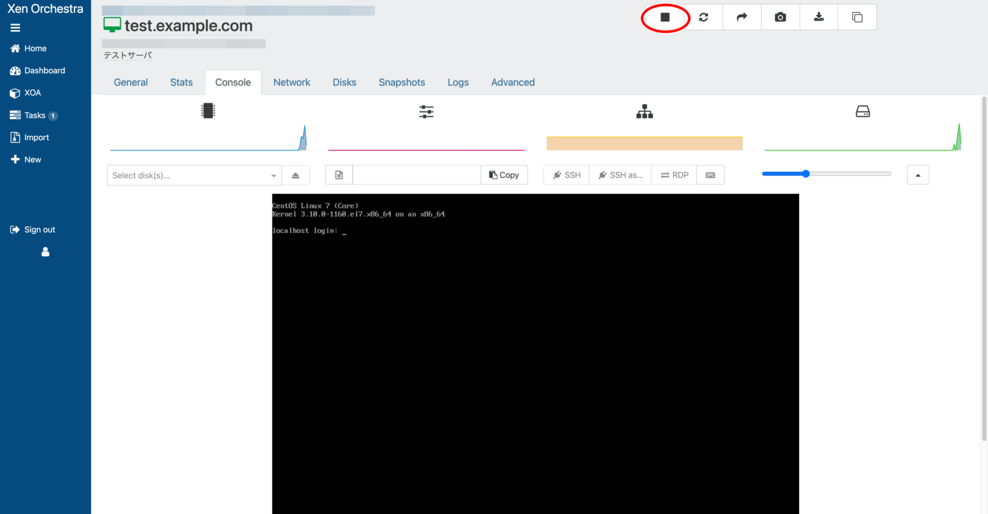
Task: Click the SSH button
Action: (x=566, y=175)
